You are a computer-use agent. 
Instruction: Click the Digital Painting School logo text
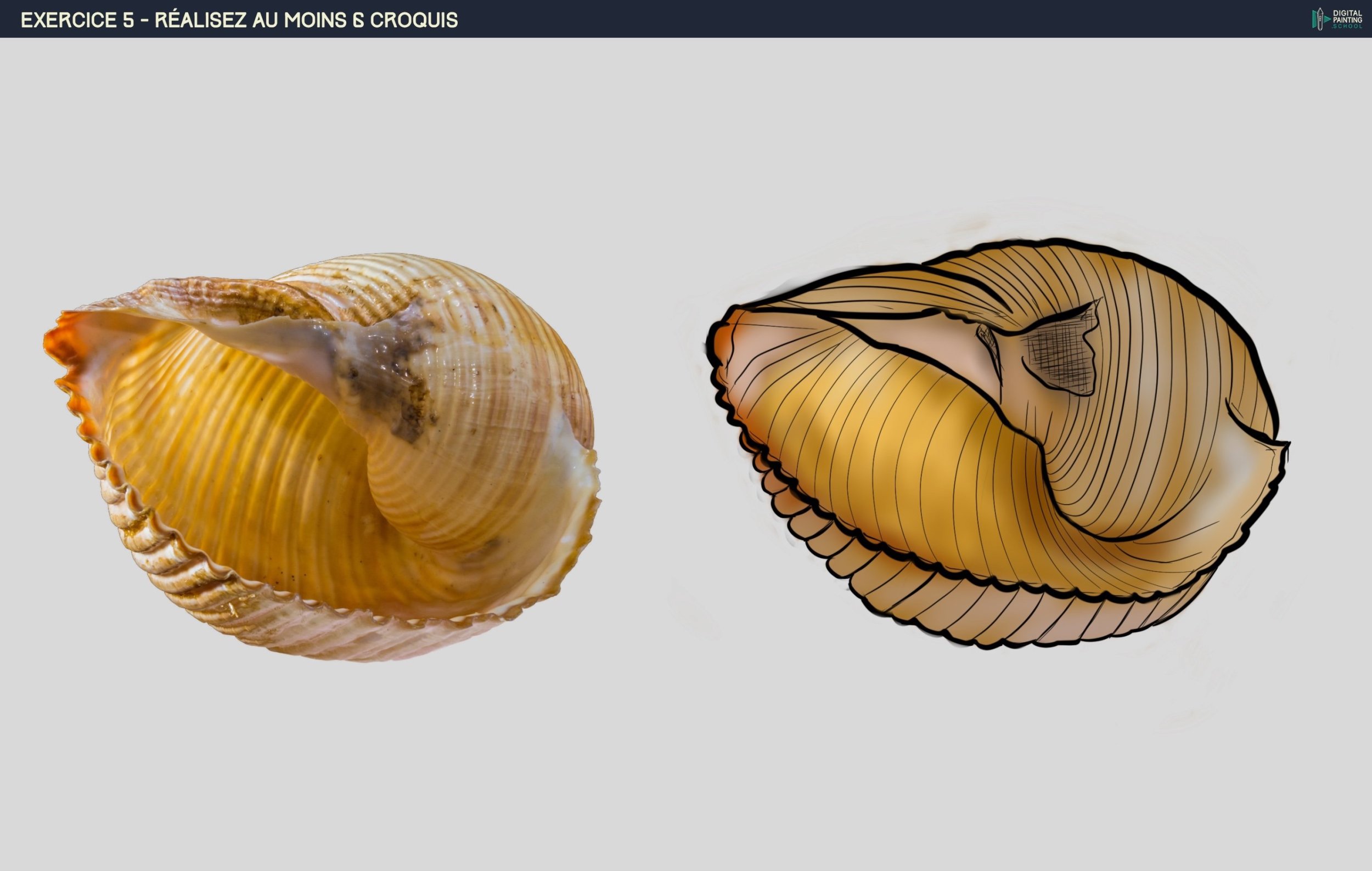(1347, 19)
